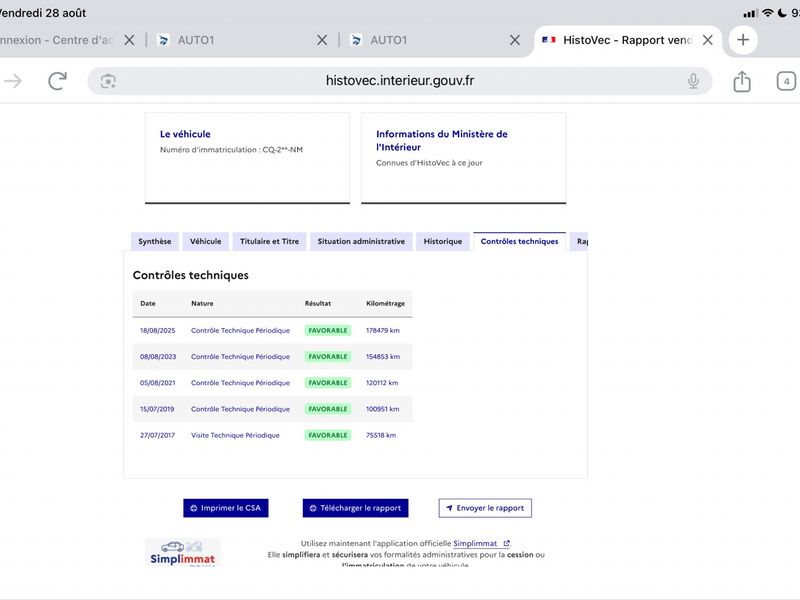Click the 154853 km mileage value
This screenshot has width=800, height=600.
tap(383, 357)
